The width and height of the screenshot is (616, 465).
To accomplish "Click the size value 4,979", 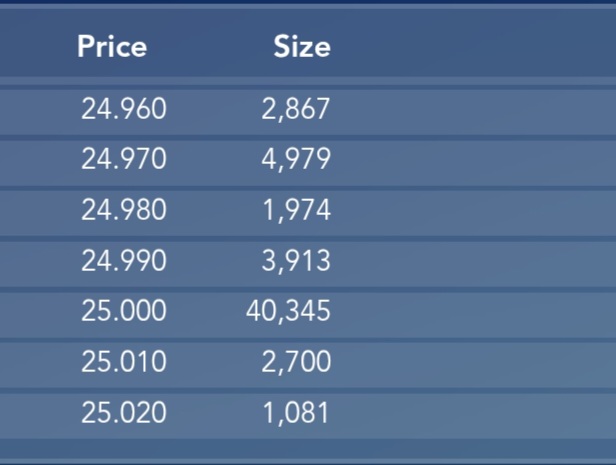I will (x=296, y=160).
